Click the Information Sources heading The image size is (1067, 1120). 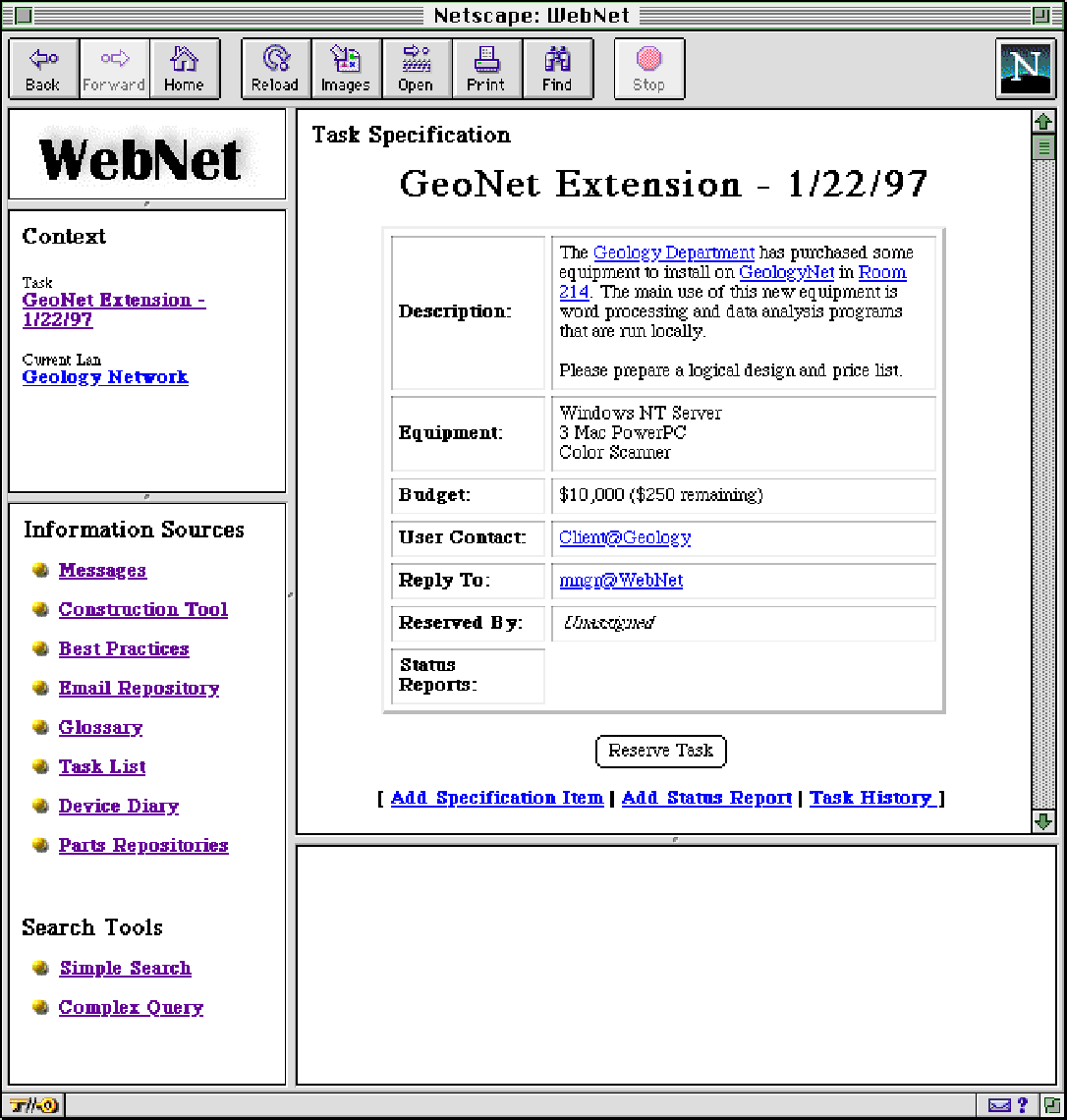pyautogui.click(x=134, y=530)
